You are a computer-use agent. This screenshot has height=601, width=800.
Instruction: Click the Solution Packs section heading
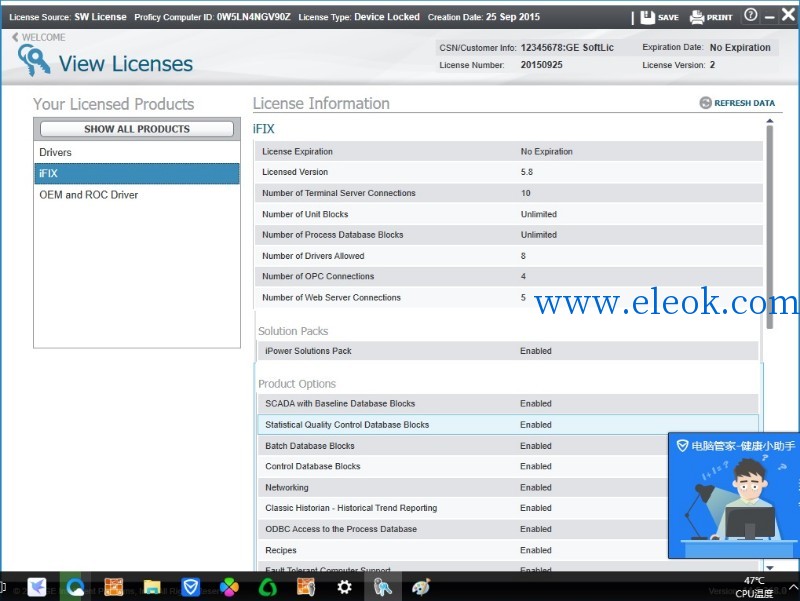(293, 331)
